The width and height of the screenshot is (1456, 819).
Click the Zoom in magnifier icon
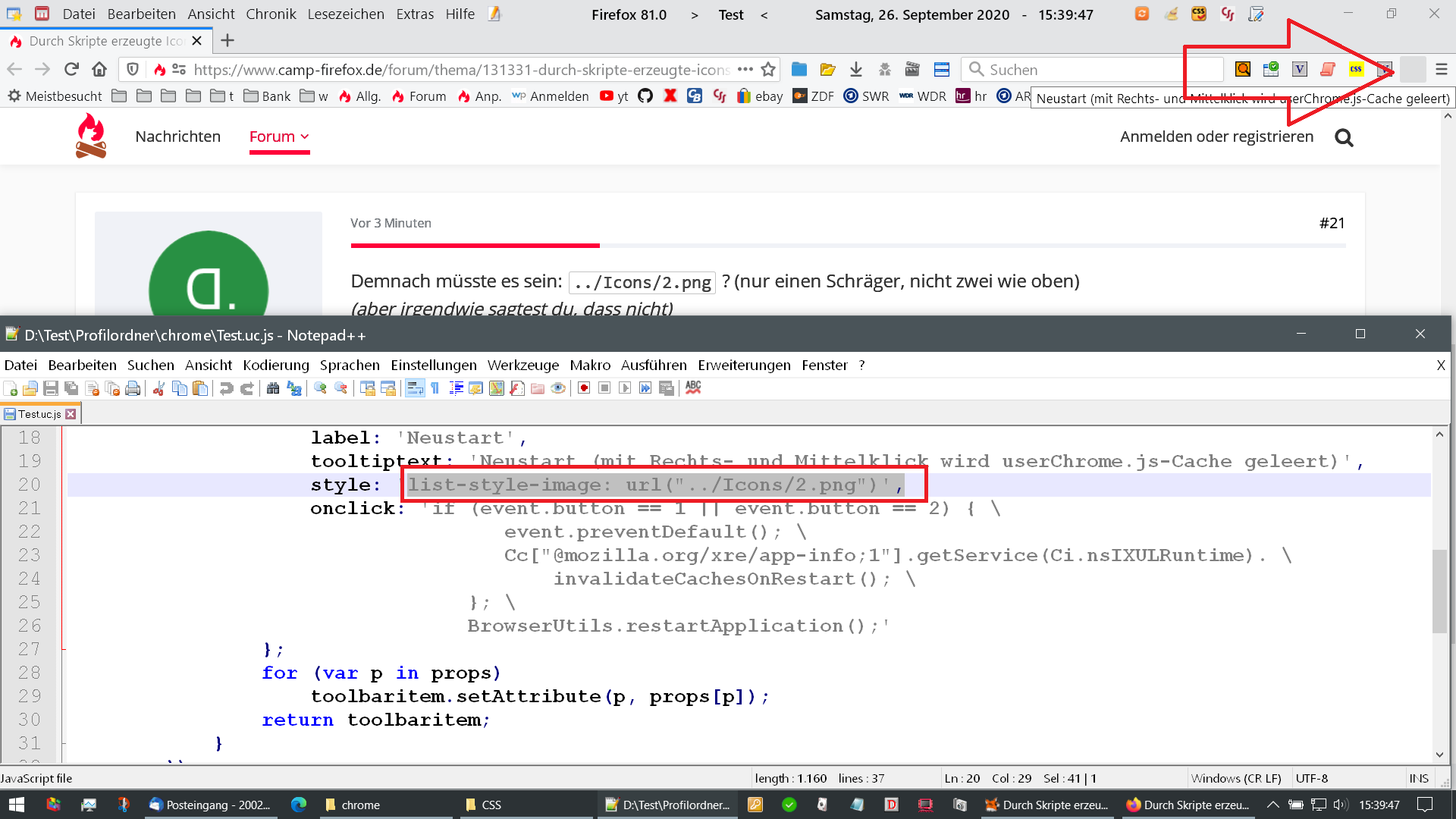coord(320,388)
